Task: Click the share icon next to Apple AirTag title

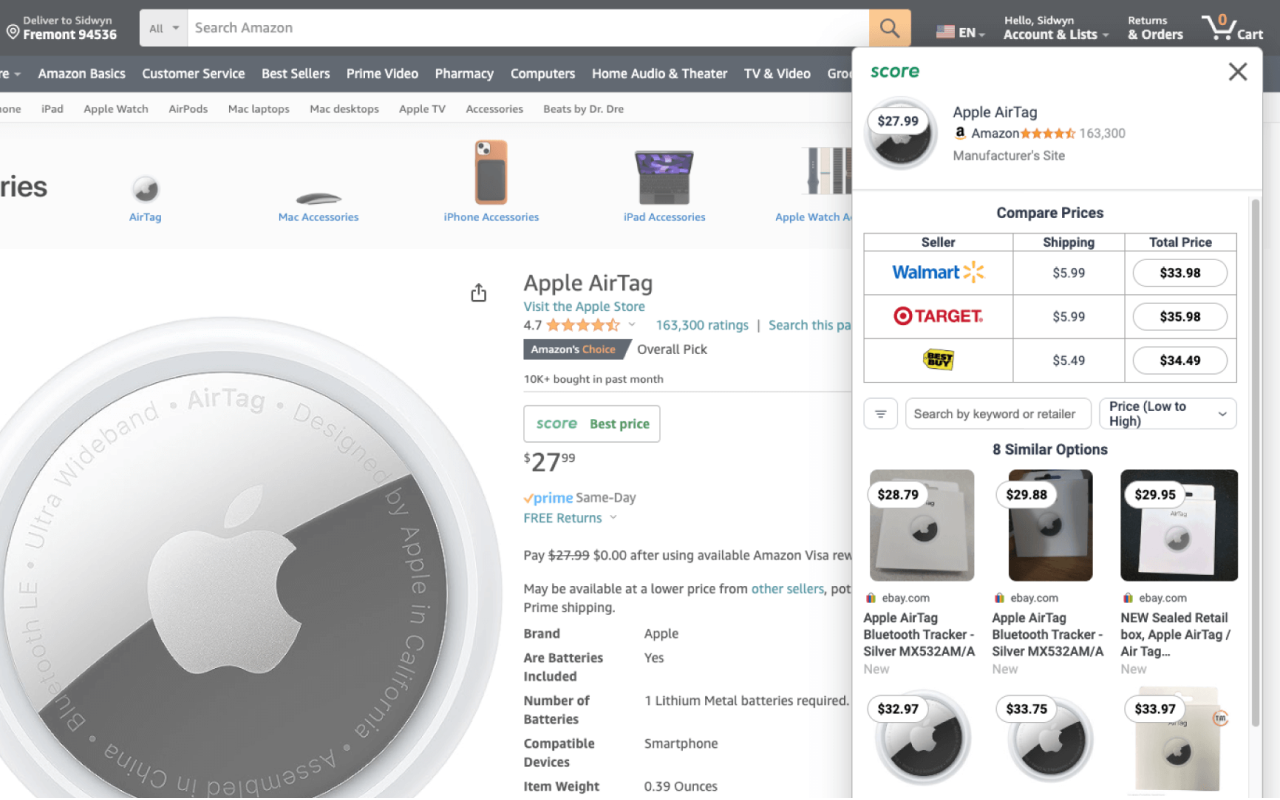Action: [x=478, y=292]
